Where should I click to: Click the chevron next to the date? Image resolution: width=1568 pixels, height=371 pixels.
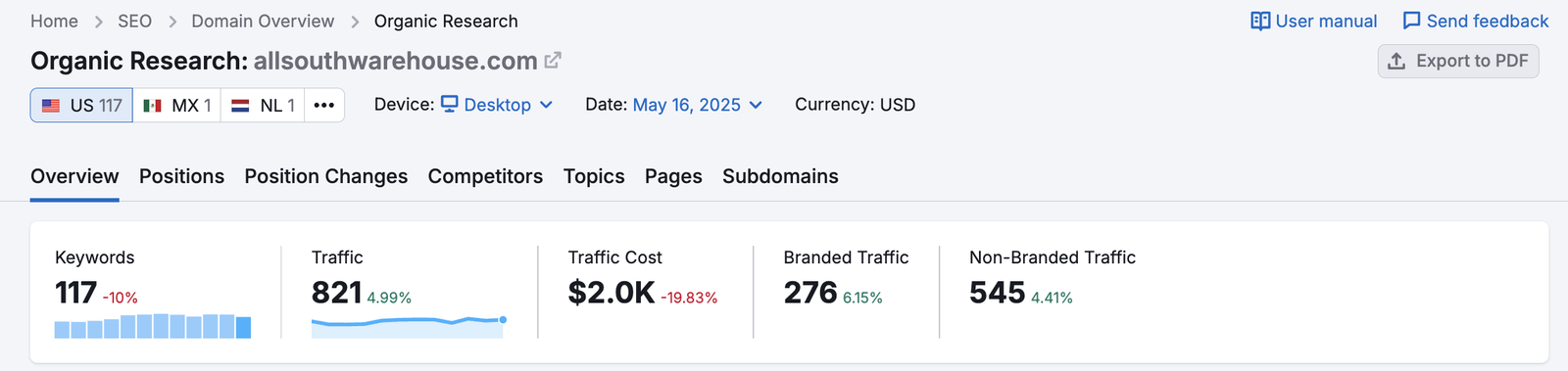tap(756, 105)
